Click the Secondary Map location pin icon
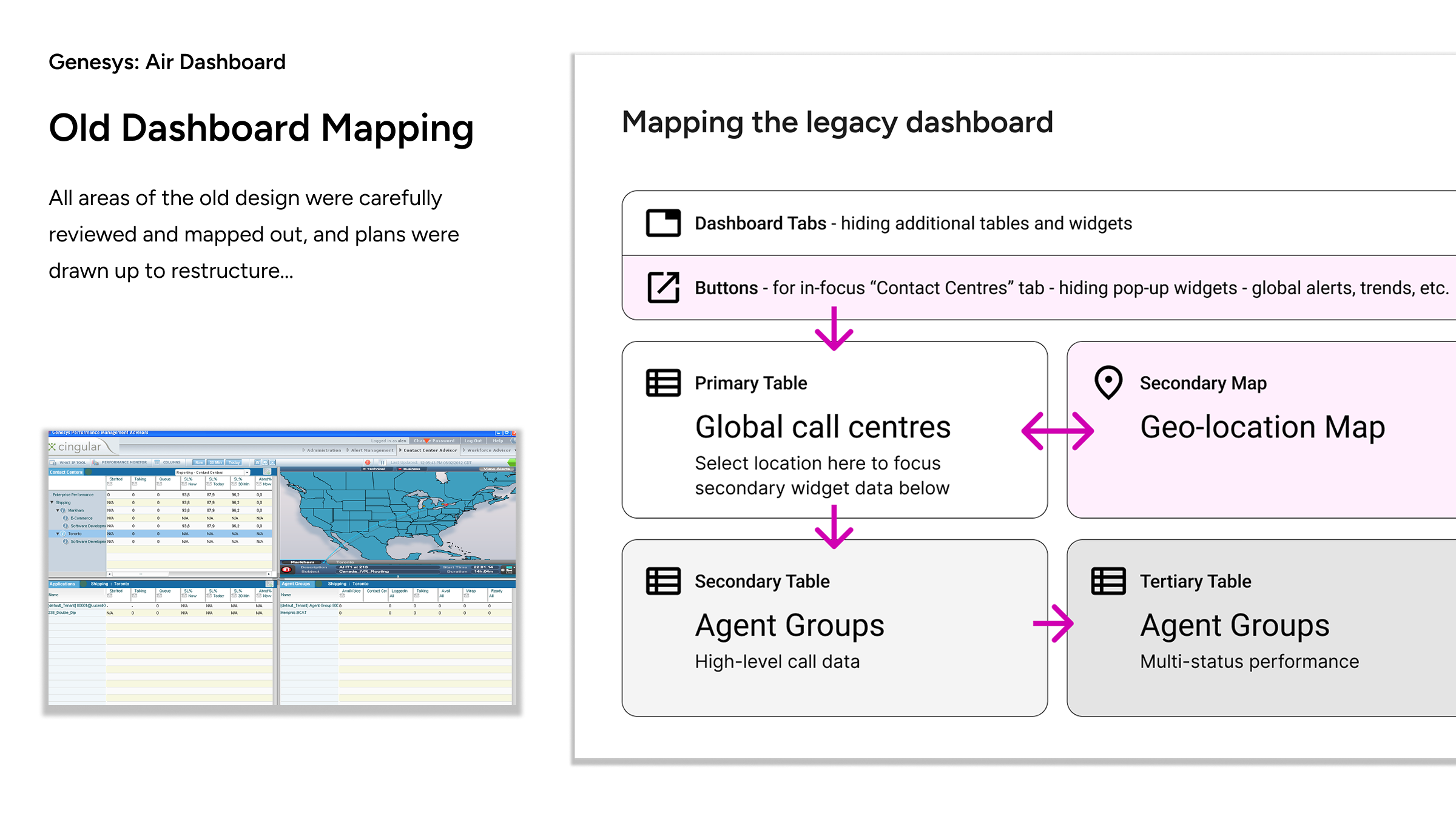This screenshot has width=1456, height=819. [x=1108, y=383]
